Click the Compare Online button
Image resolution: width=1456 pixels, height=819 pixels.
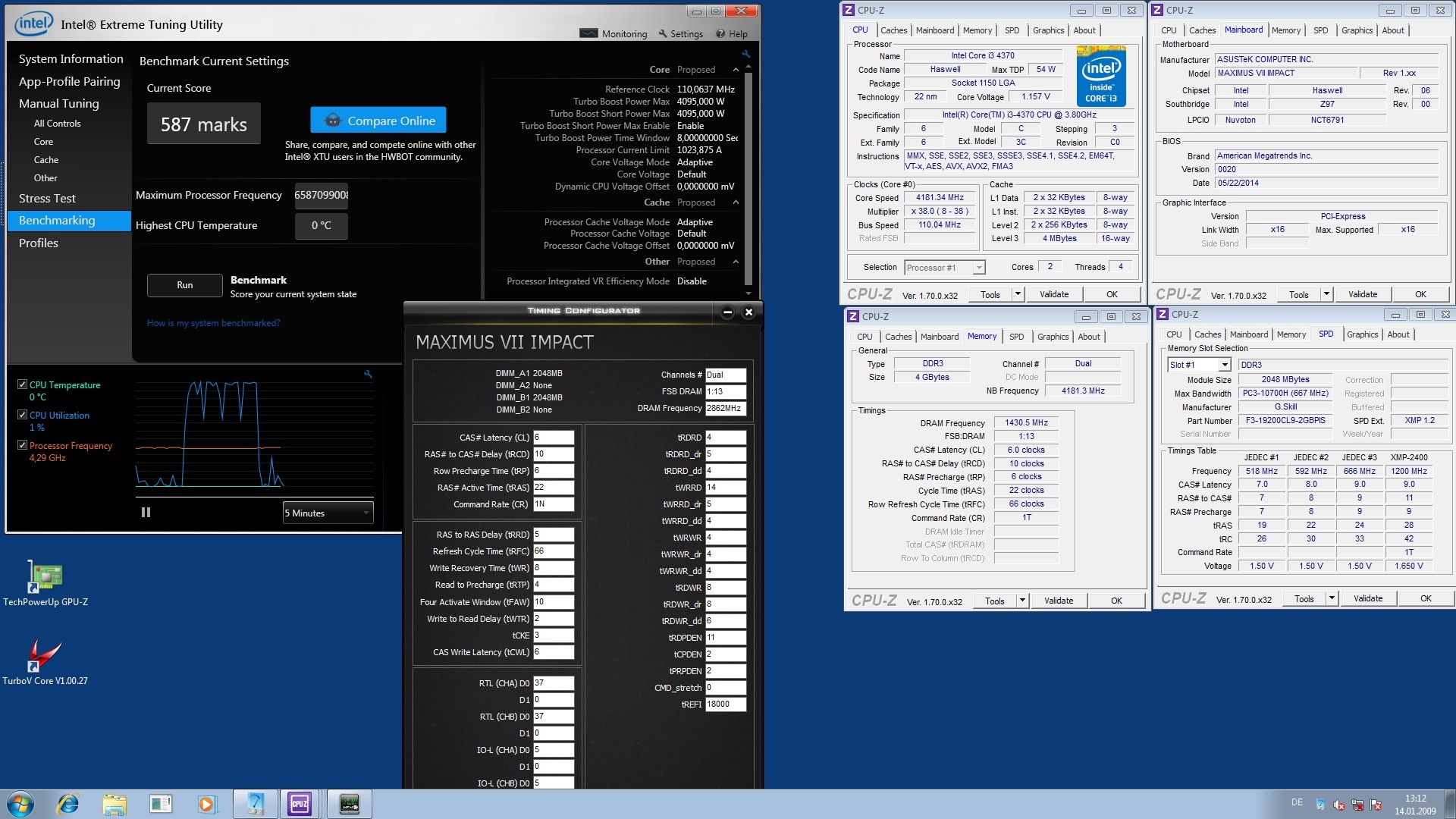click(x=378, y=121)
